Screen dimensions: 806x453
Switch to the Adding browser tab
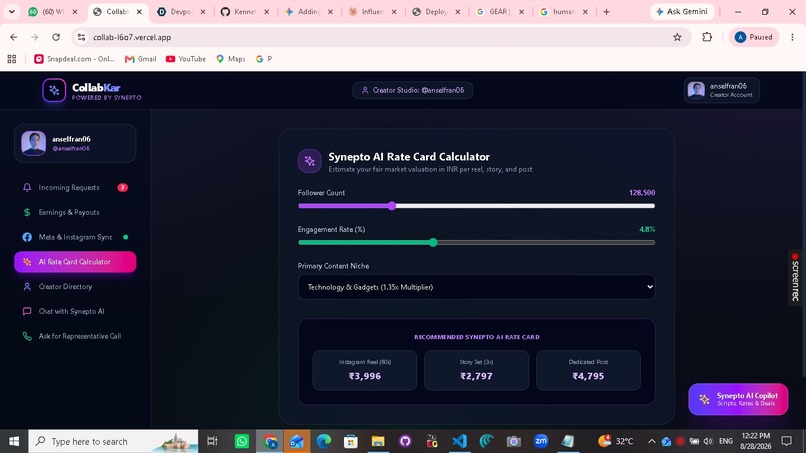(x=309, y=11)
